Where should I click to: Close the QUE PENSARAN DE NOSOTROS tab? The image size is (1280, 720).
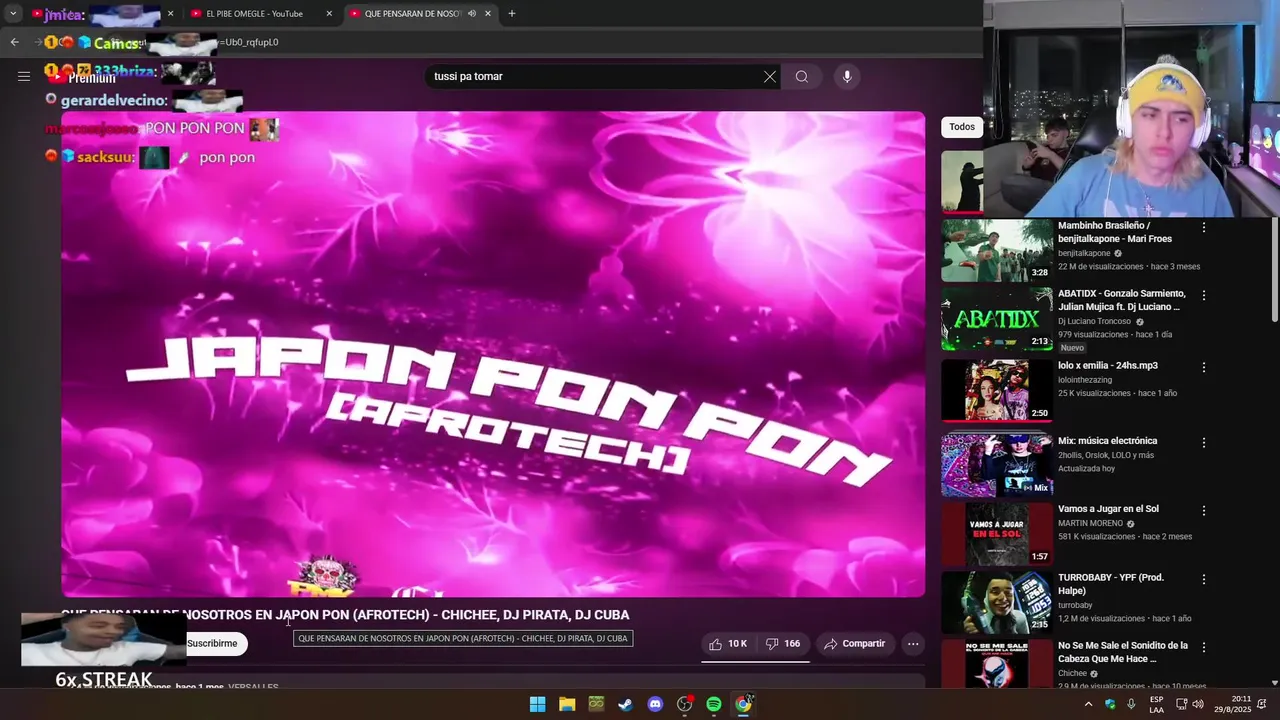488,14
